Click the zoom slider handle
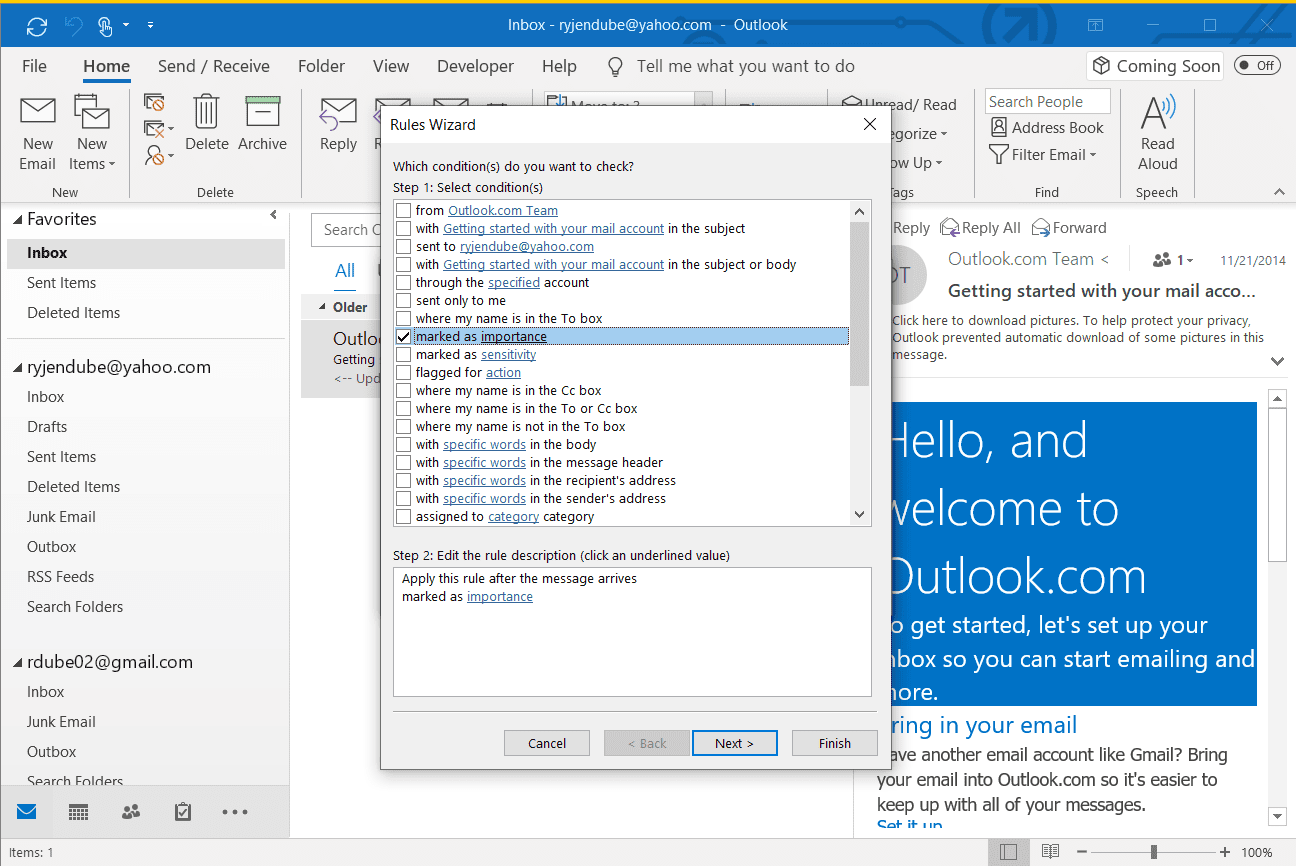The image size is (1296, 866). pyautogui.click(x=1154, y=853)
